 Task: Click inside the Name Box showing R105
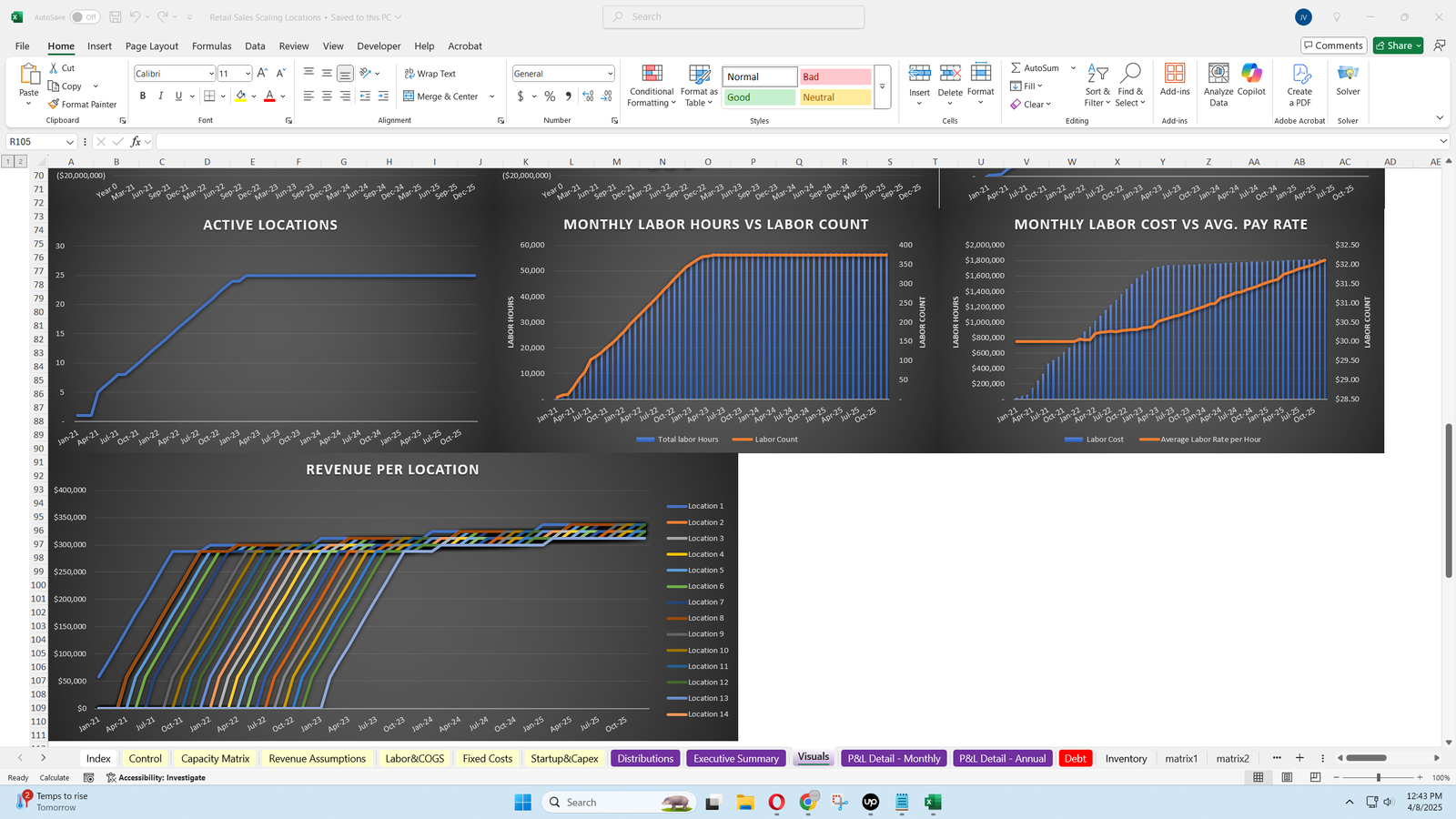click(x=35, y=142)
